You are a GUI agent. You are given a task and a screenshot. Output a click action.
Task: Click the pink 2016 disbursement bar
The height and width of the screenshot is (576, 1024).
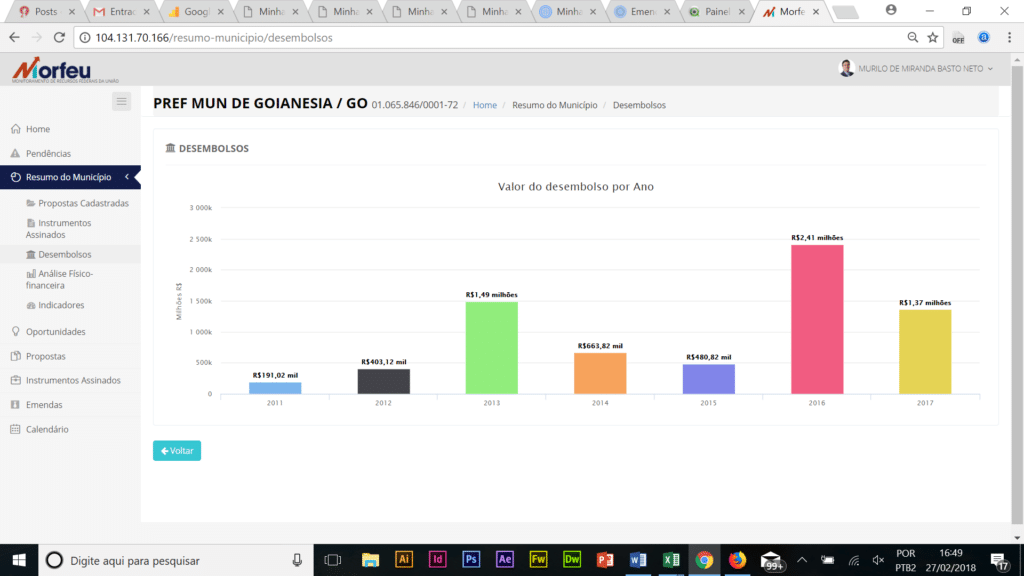[x=817, y=319]
